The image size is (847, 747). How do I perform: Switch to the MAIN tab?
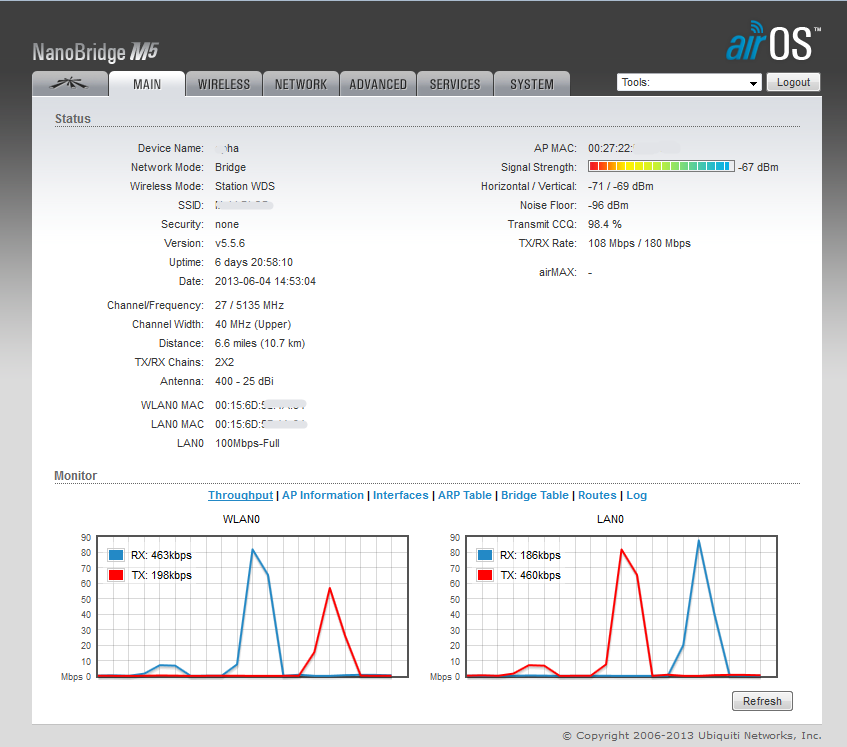pyautogui.click(x=147, y=84)
